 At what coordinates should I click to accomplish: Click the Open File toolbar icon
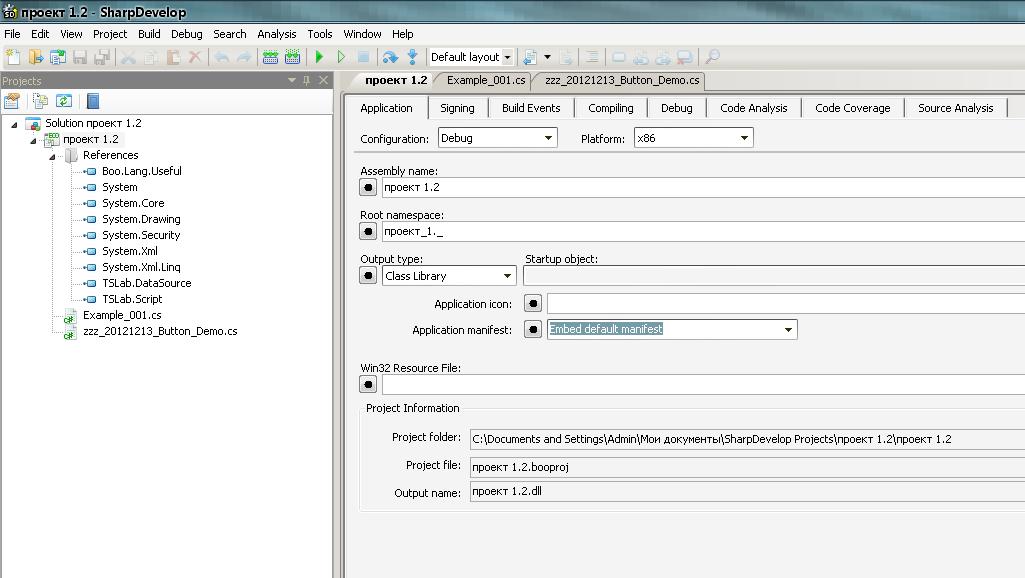36,58
